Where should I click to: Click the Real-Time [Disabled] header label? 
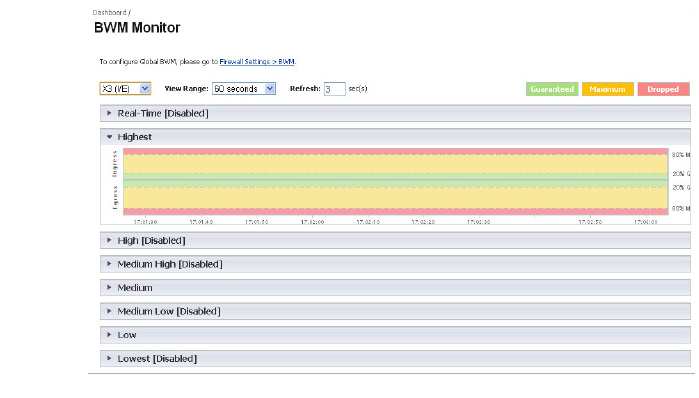pyautogui.click(x=163, y=113)
